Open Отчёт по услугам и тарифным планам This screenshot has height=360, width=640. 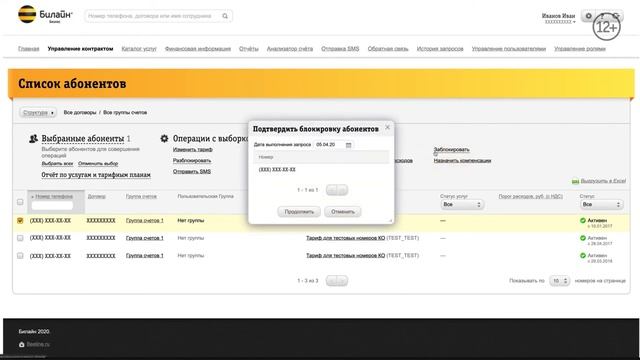(96, 175)
